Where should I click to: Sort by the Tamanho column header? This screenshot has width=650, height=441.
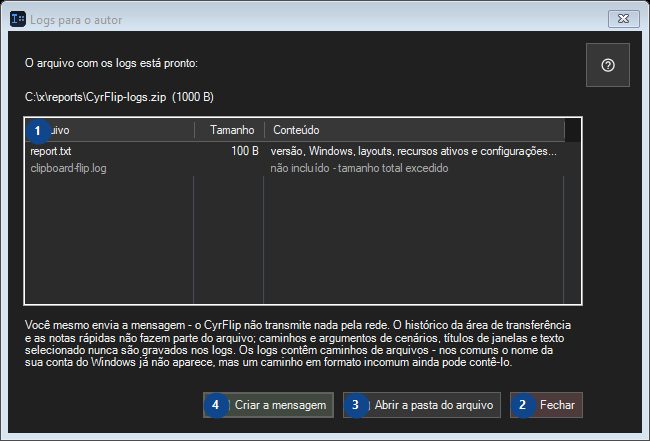tap(229, 130)
